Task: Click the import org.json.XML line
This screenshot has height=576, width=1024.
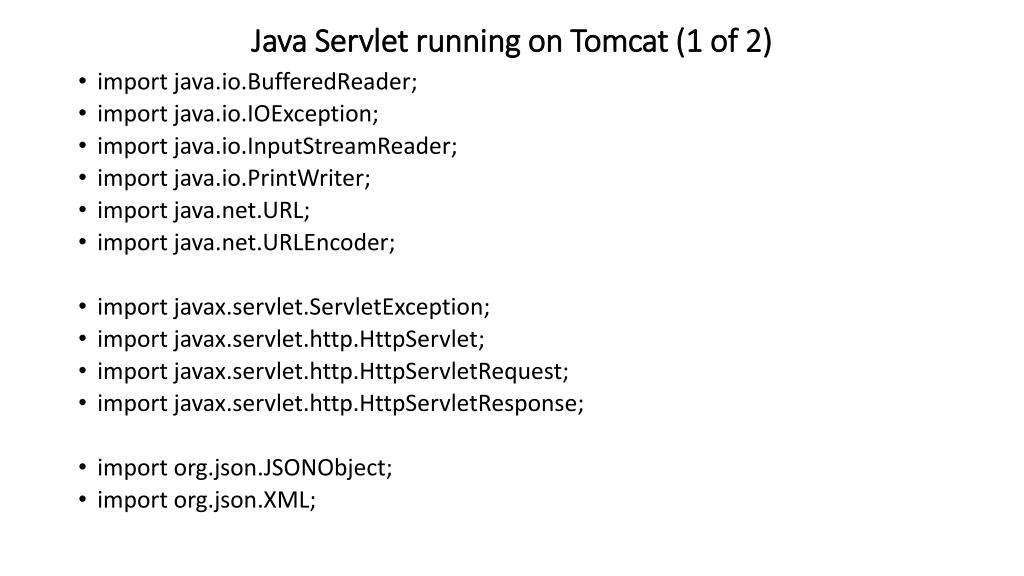Action: click(206, 500)
